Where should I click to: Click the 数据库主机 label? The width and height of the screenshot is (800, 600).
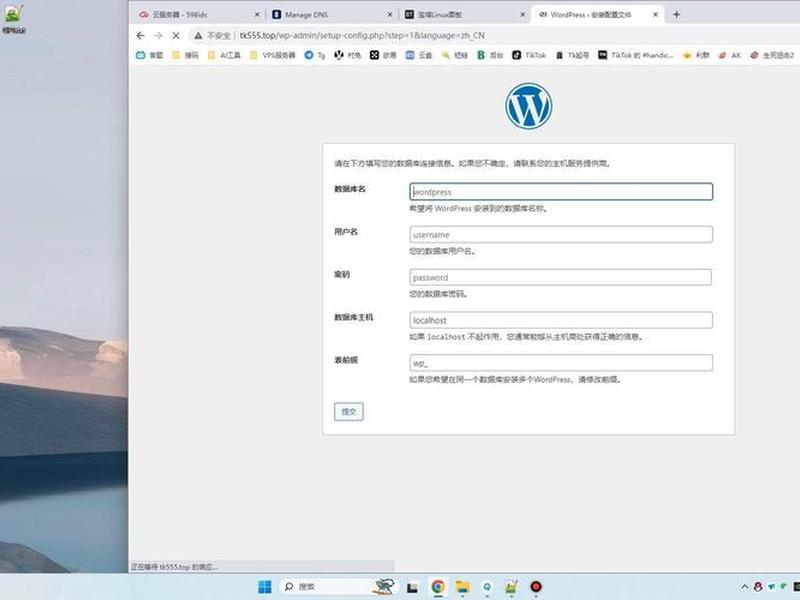(354, 317)
